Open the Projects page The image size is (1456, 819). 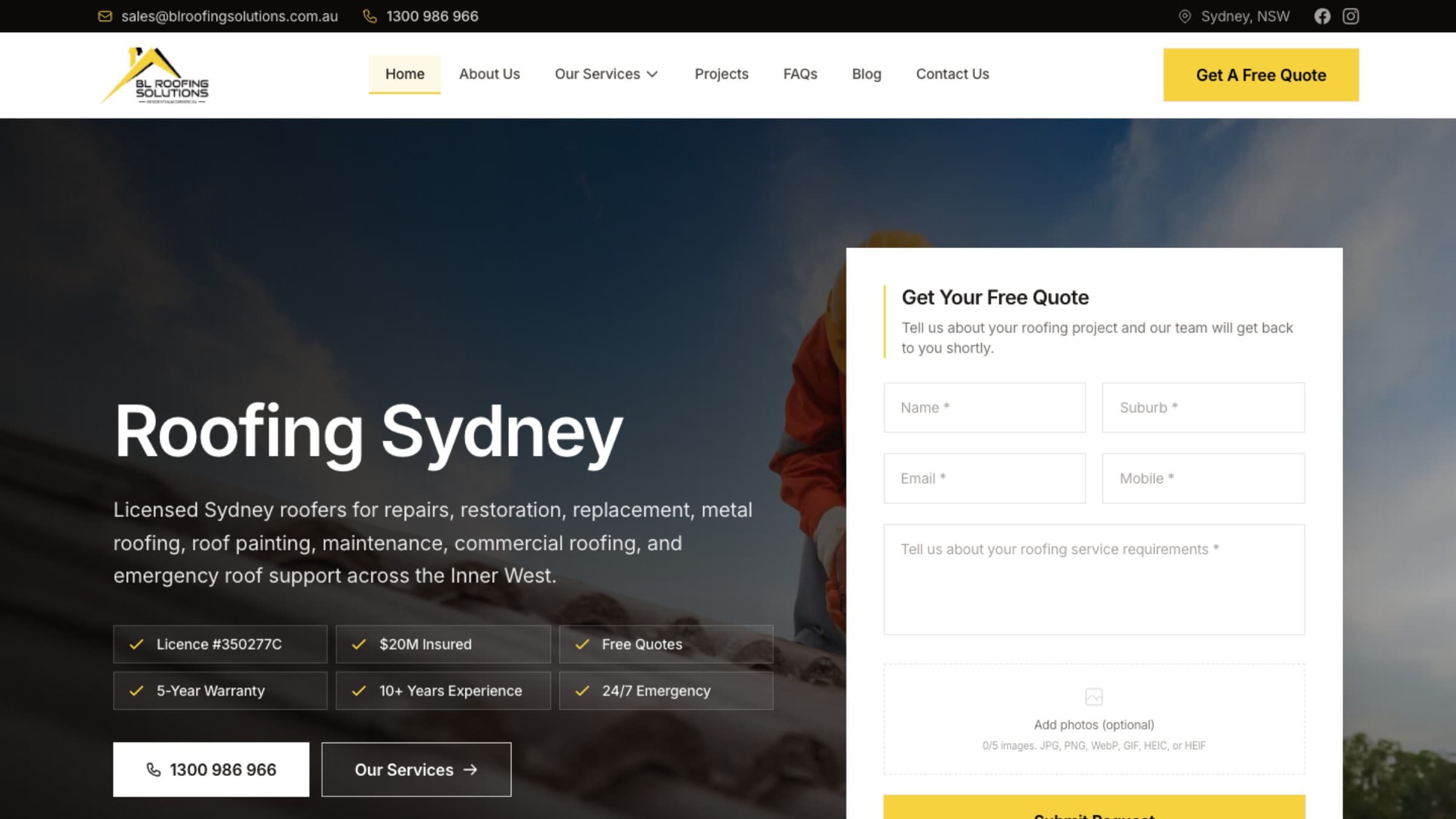click(721, 74)
